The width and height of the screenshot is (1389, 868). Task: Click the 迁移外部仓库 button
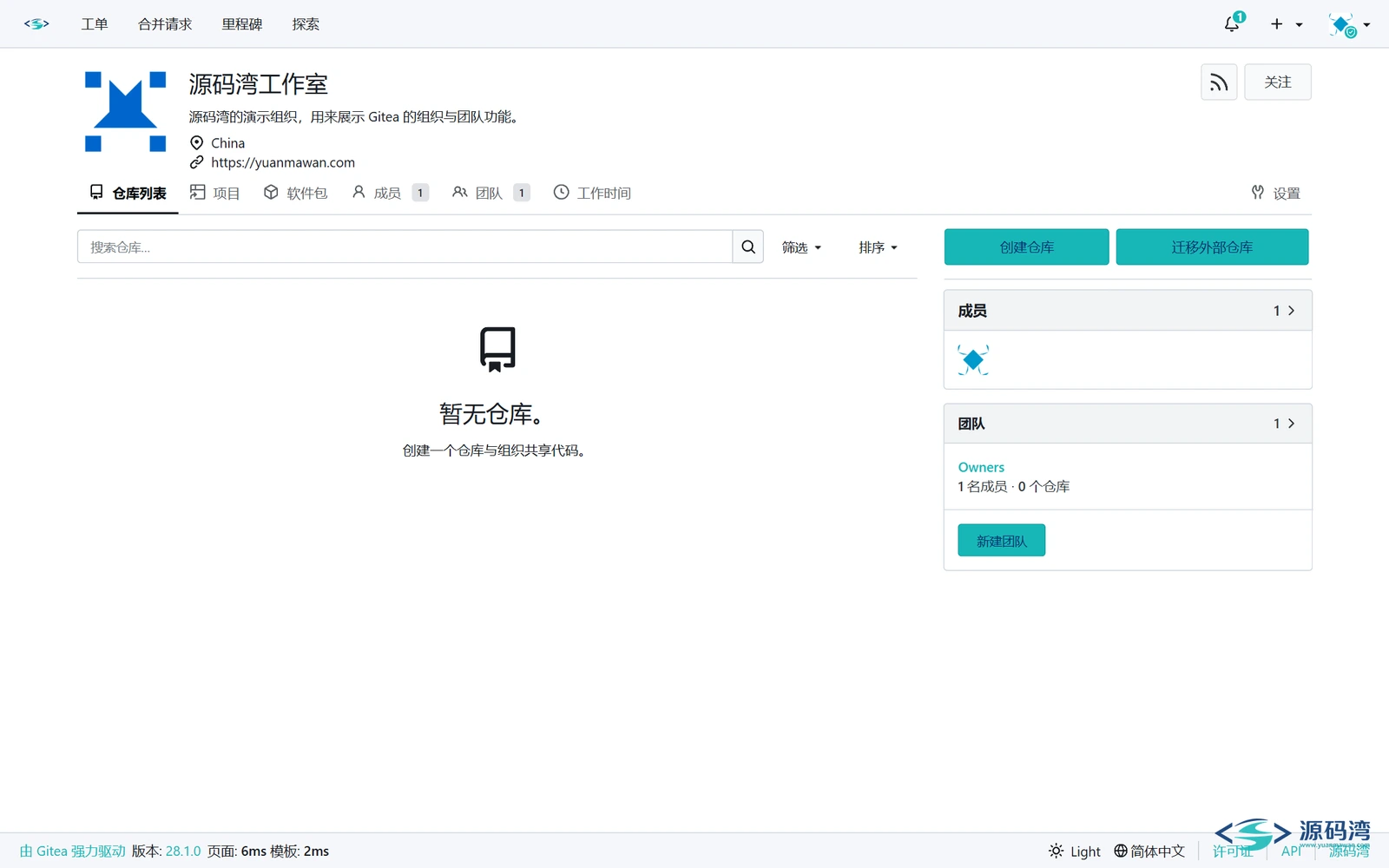coord(1212,247)
